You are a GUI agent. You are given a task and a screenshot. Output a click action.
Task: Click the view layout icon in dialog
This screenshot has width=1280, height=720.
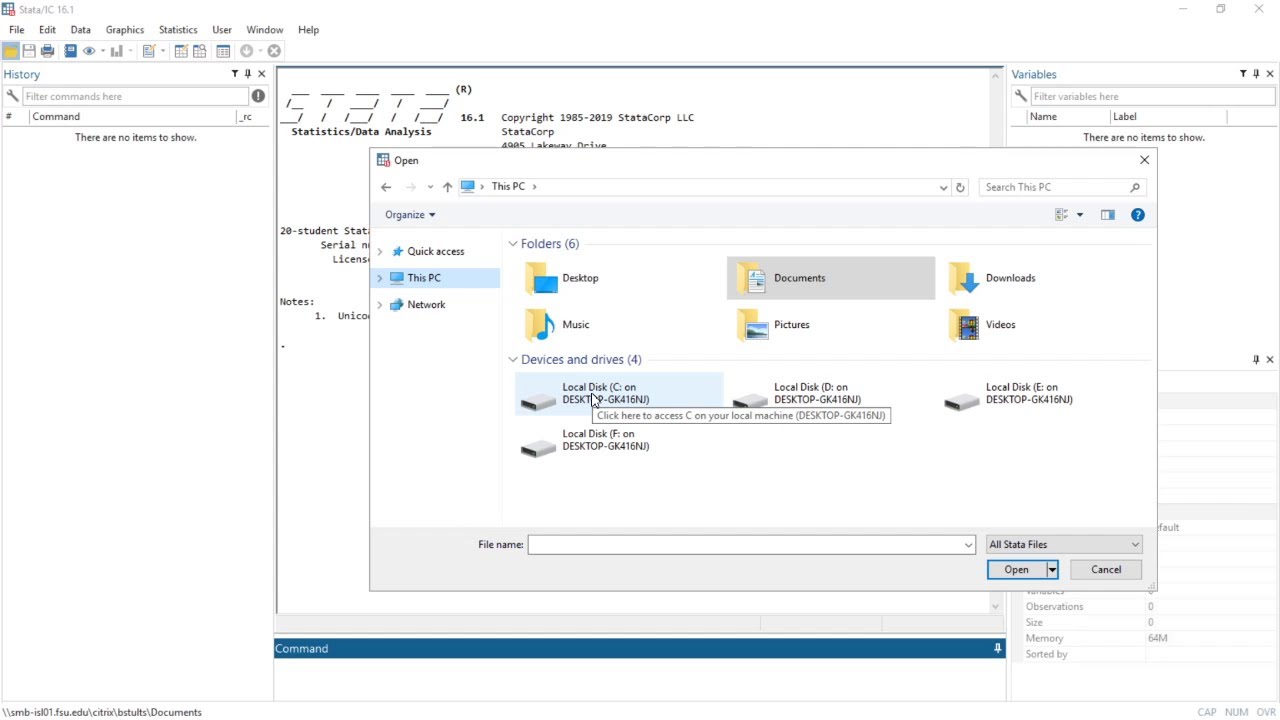point(1062,215)
